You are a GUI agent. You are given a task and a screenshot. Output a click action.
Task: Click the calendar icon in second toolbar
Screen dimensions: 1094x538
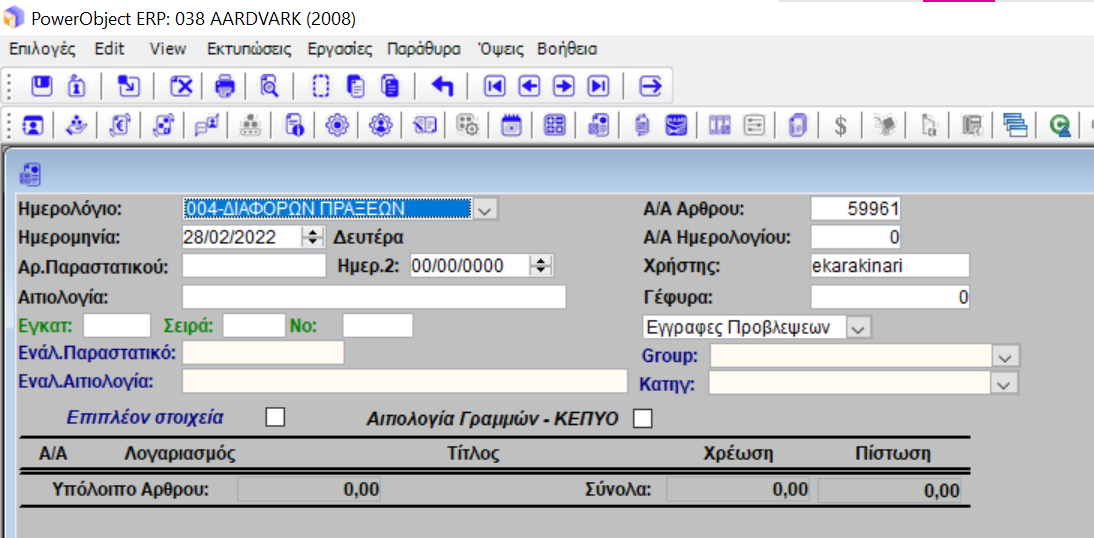pos(511,126)
